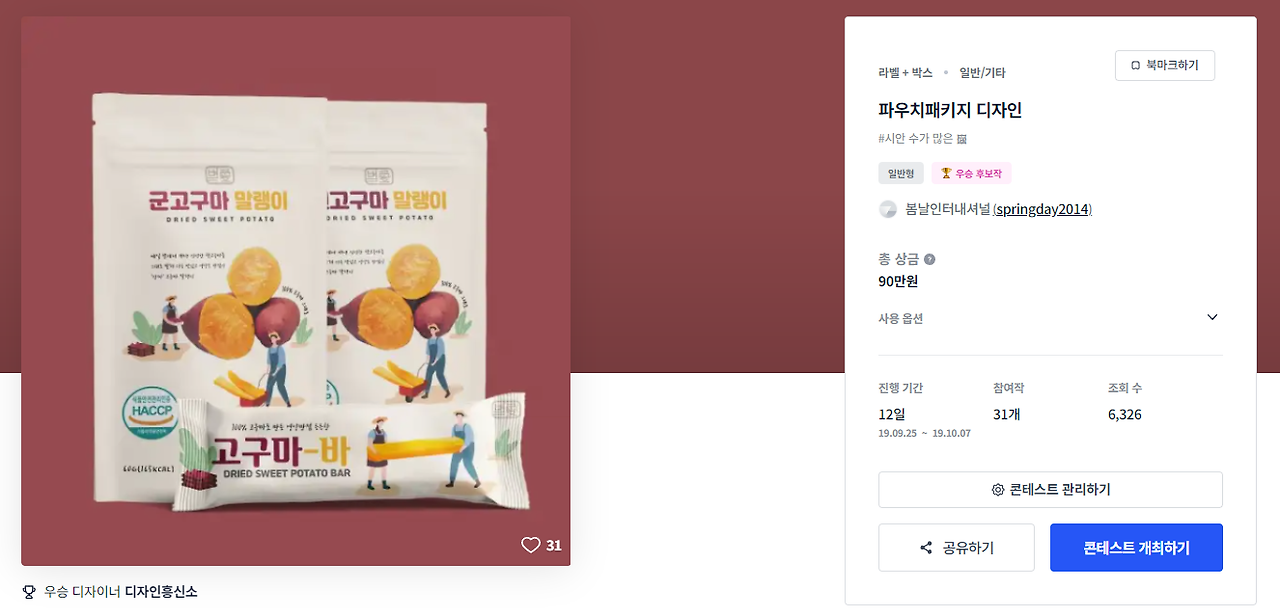Click the 파우치패키지 디자인 title
The height and width of the screenshot is (616, 1280).
(x=950, y=111)
